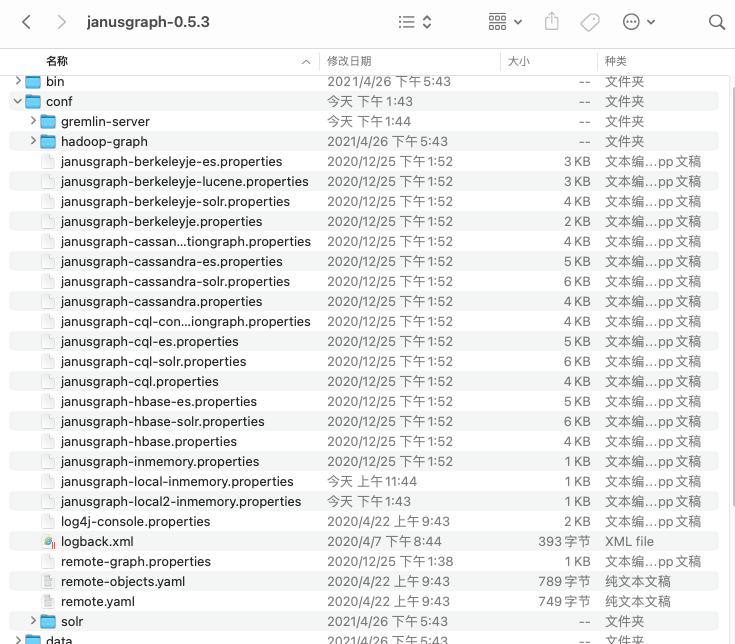
Task: Click the remote.yaml file icon
Action: click(x=48, y=602)
